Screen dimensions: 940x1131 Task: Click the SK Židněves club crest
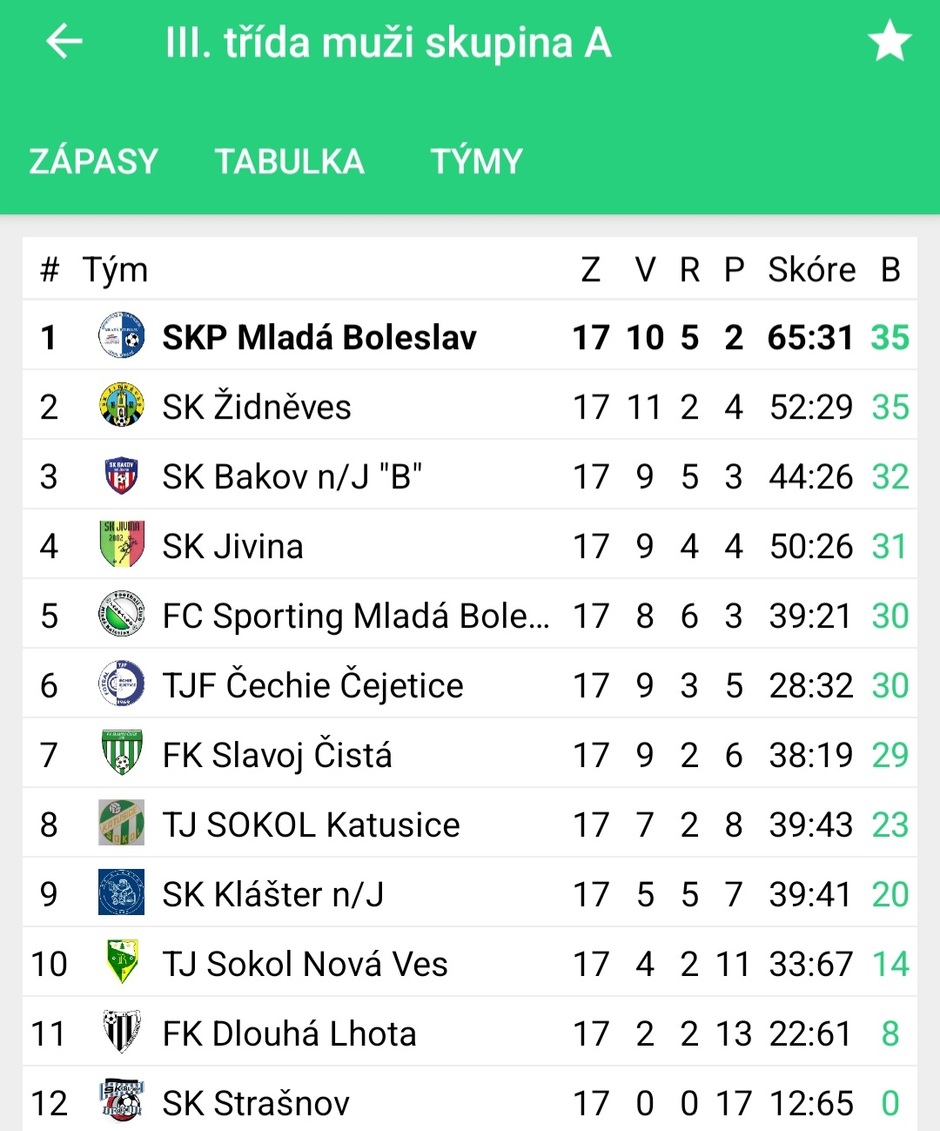click(121, 405)
